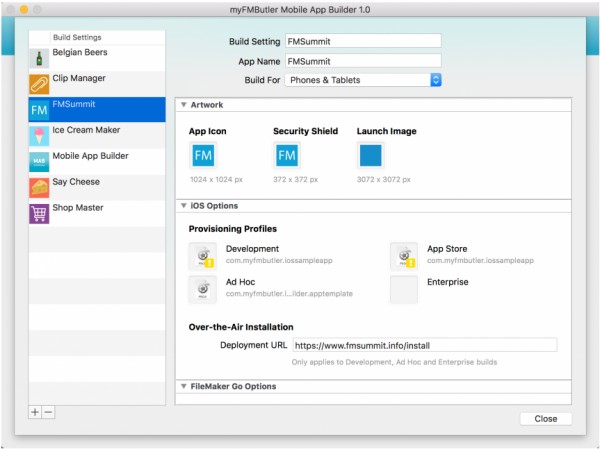Click the iOS Options header label
The image size is (600, 449).
point(214,206)
